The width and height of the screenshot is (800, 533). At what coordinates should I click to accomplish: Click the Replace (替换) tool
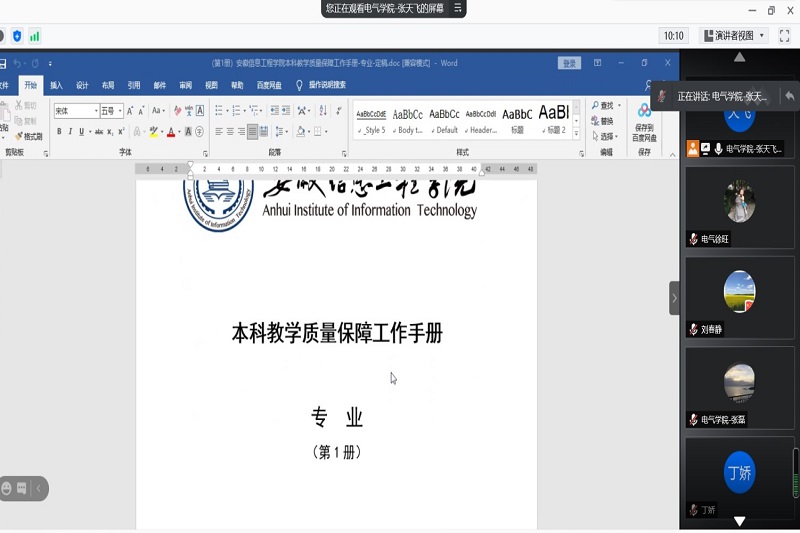click(602, 121)
